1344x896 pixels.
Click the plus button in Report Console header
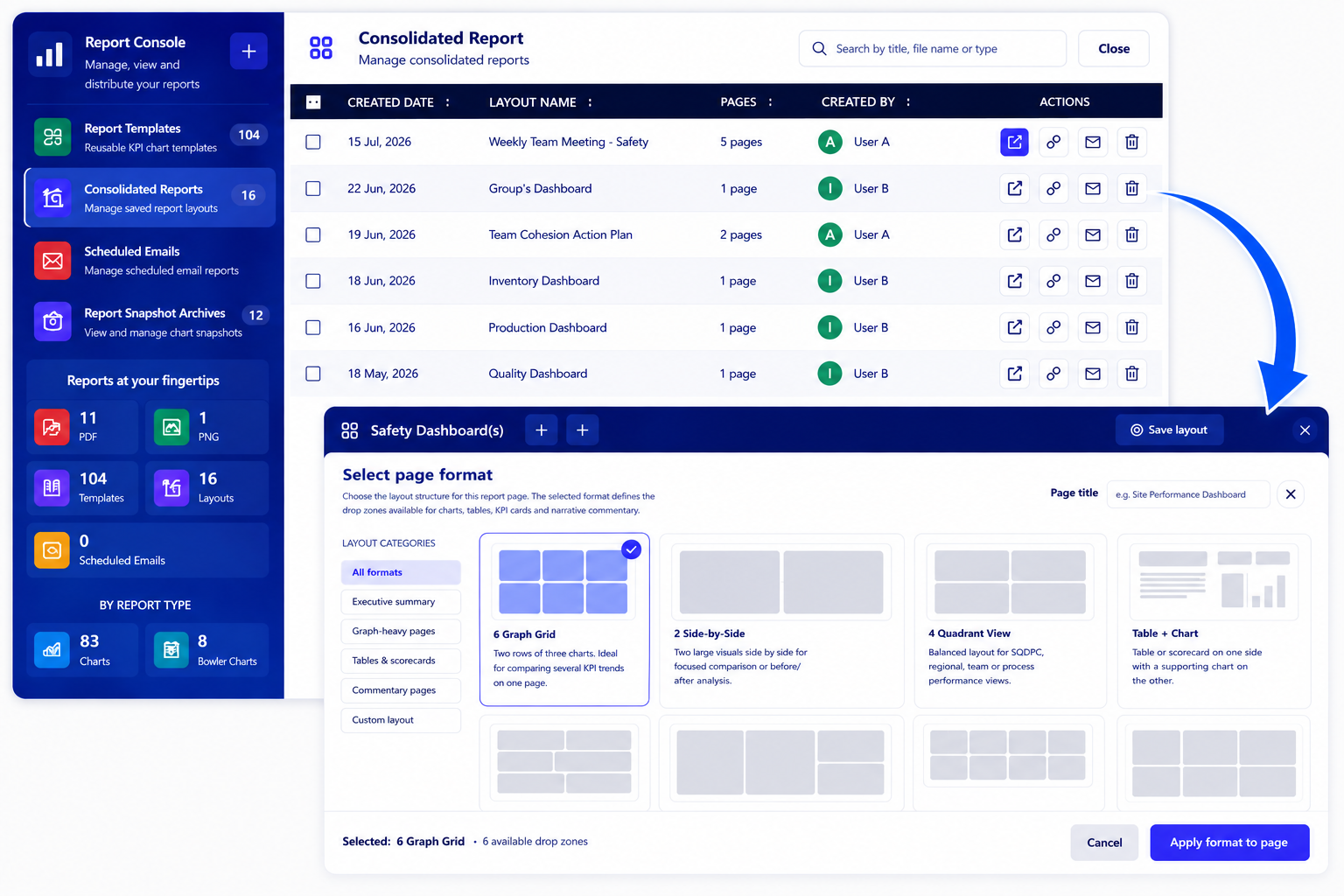pyautogui.click(x=248, y=52)
